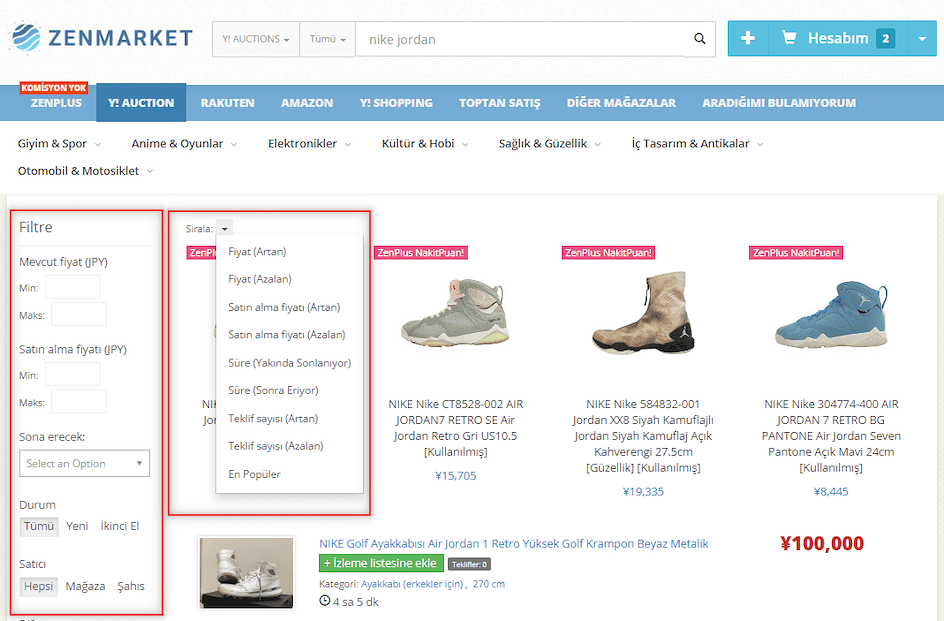Select Hepsi under Satıcı filter
944x621 pixels.
click(39, 586)
